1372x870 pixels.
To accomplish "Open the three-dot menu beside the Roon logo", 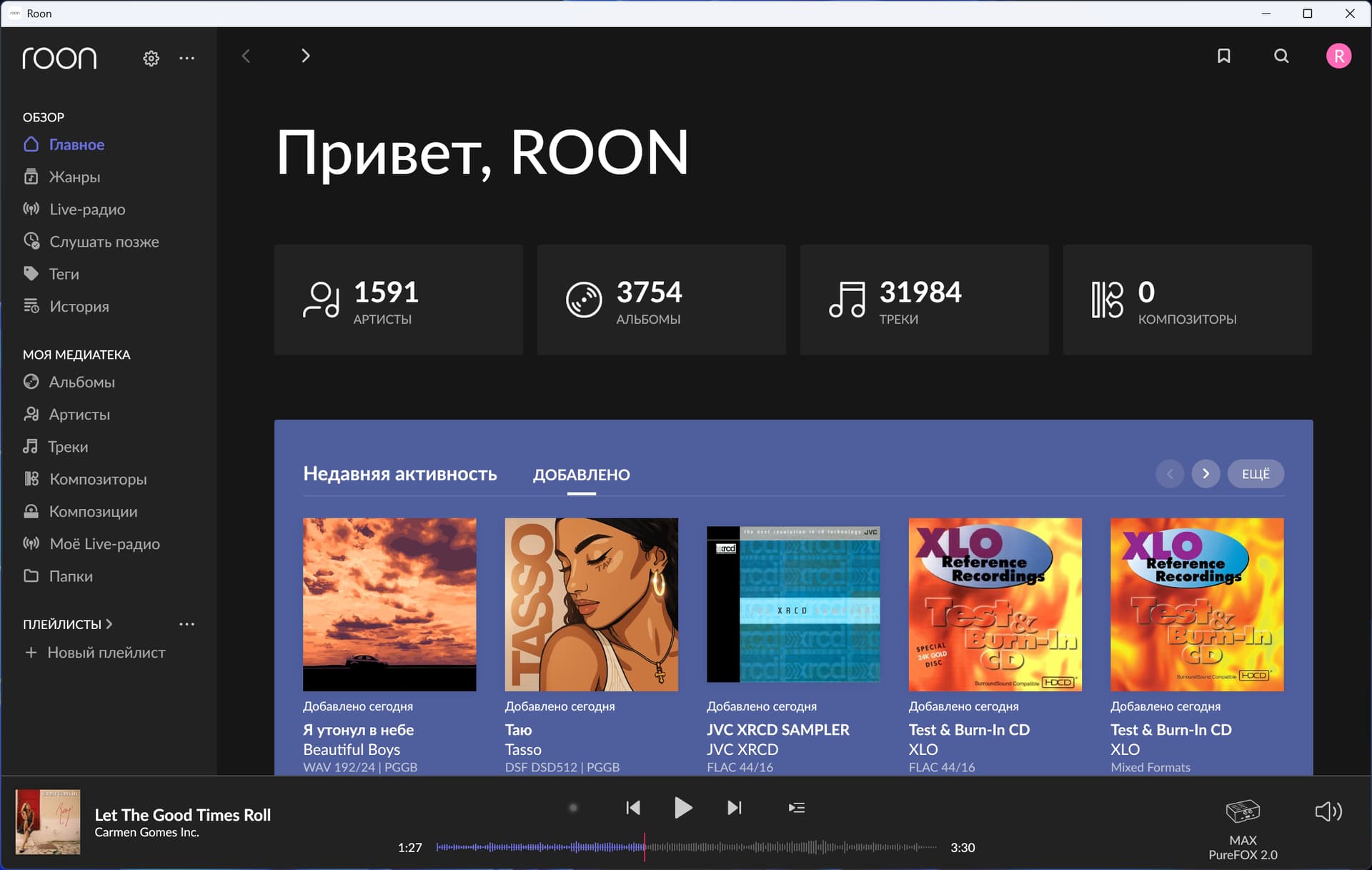I will (187, 58).
